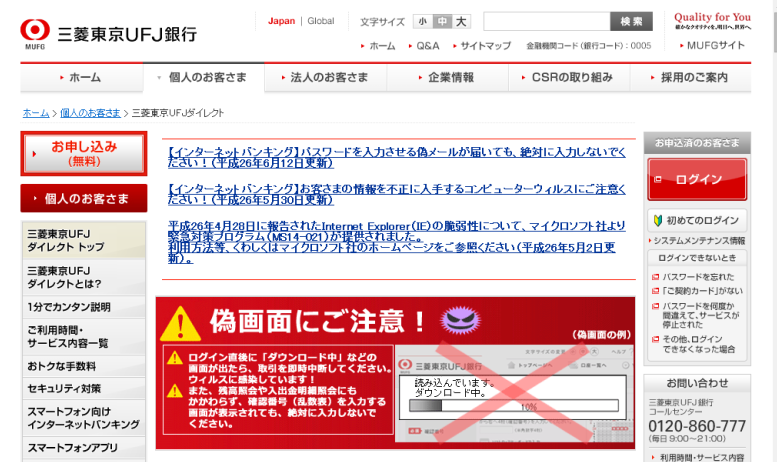Screen dimensions: 777x462
Task: Open スマートフォンアプリ sidebar item
Action: [84, 448]
